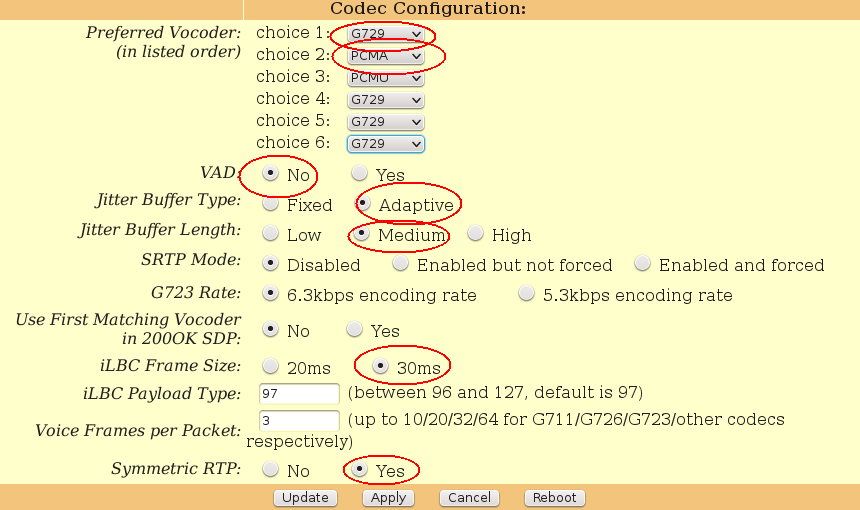
Task: Click the Apply button
Action: (x=388, y=498)
